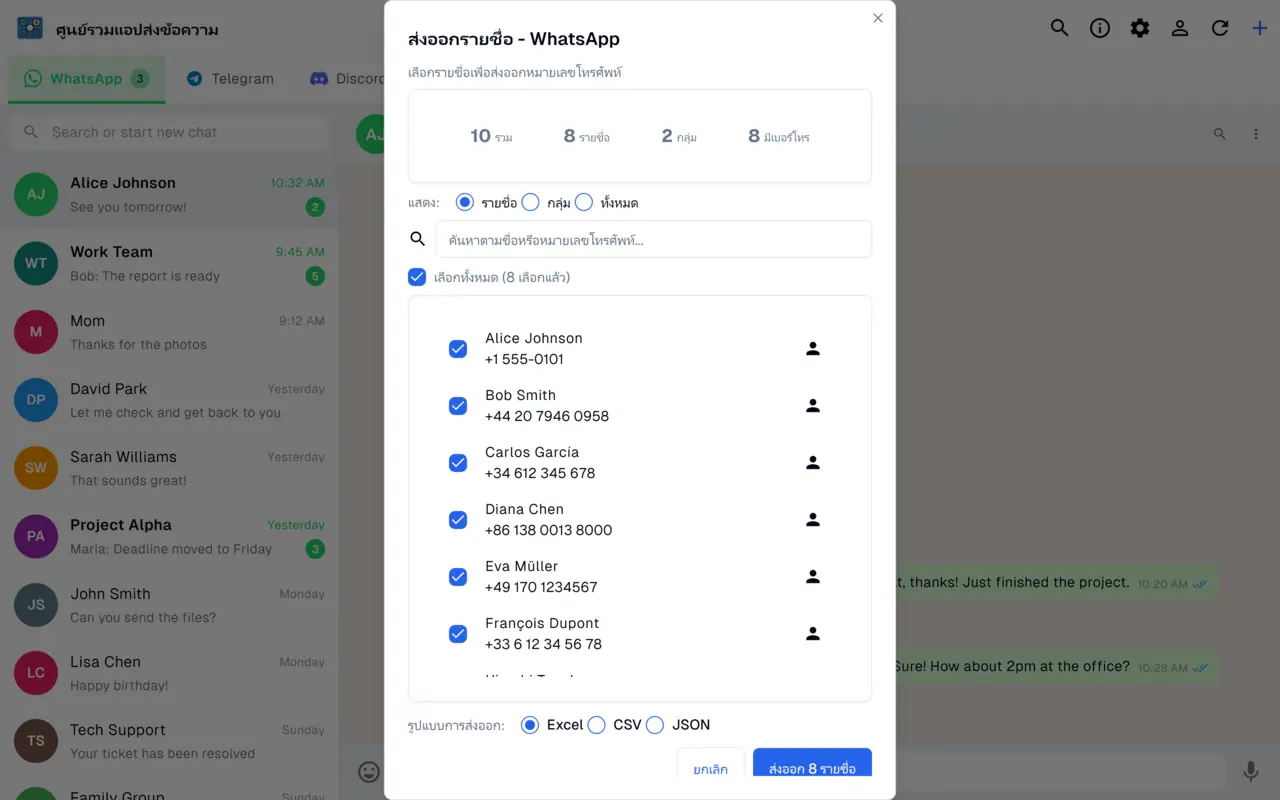
Task: Click person icon beside Bob Smith contact
Action: coord(813,405)
